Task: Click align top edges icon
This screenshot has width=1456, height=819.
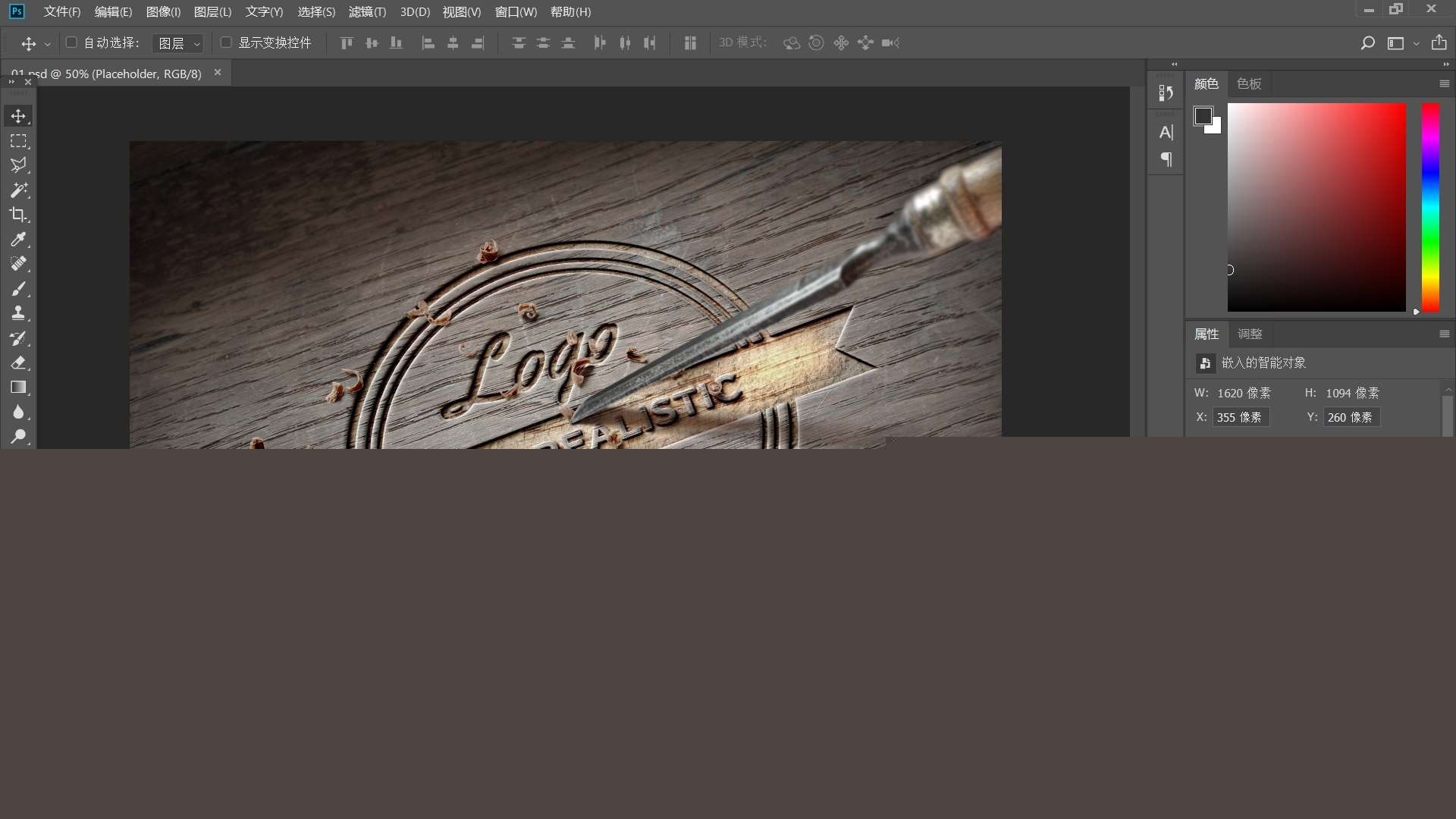Action: coord(347,43)
